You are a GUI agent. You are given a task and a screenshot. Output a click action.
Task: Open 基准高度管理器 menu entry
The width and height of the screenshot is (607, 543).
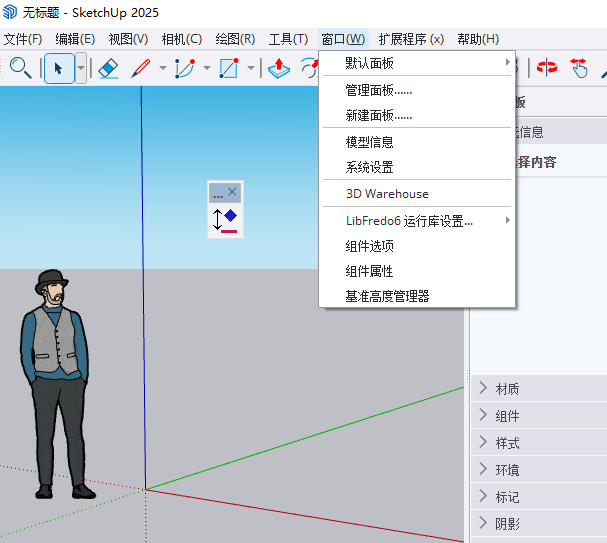[417, 296]
